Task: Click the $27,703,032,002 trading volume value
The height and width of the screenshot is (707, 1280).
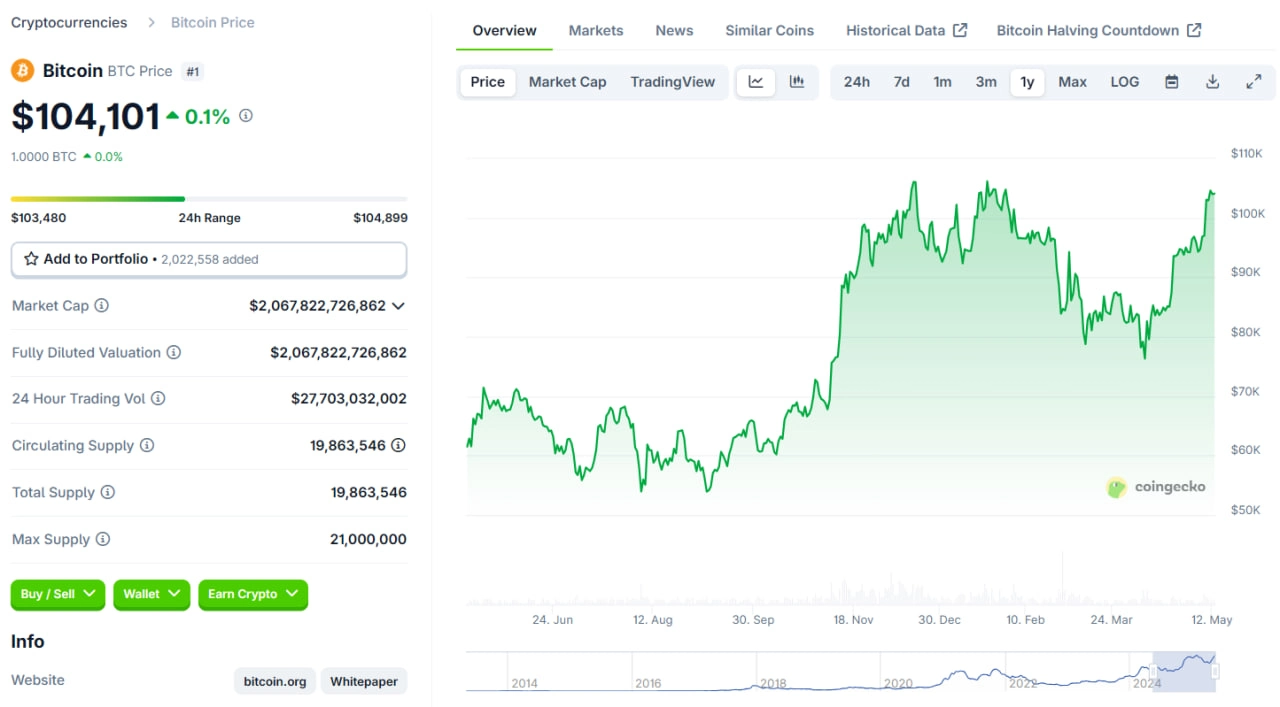Action: click(349, 399)
